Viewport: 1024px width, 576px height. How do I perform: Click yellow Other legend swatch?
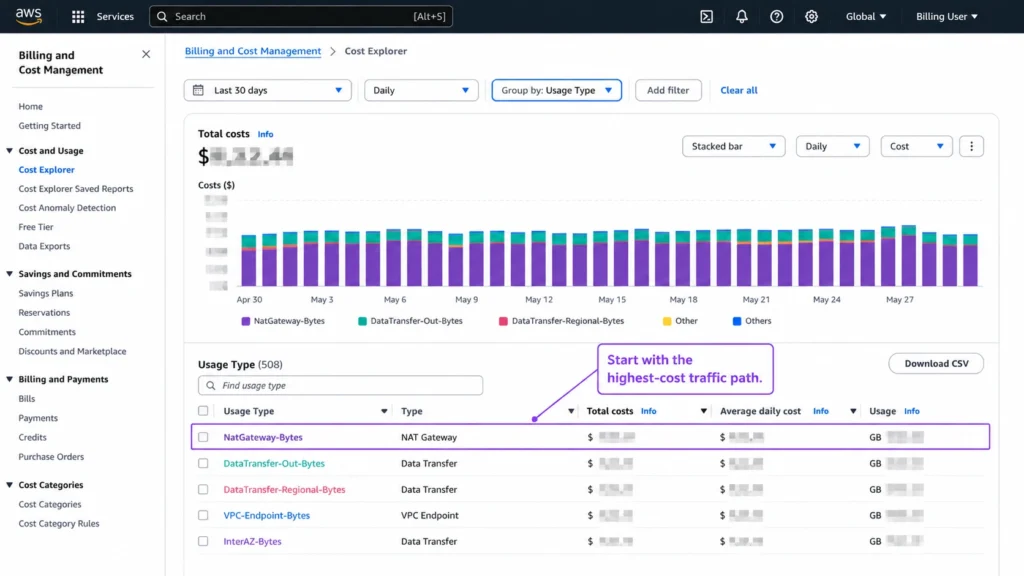pyautogui.click(x=667, y=321)
